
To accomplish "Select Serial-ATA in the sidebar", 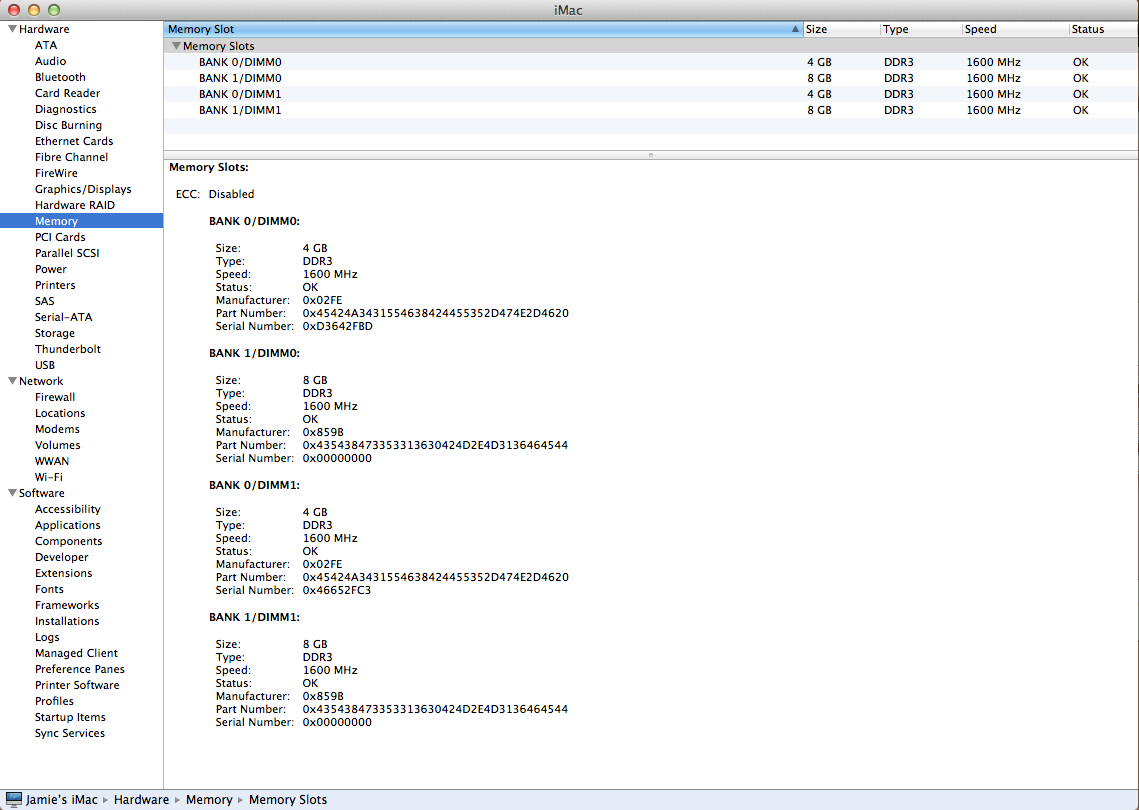I will tap(63, 317).
